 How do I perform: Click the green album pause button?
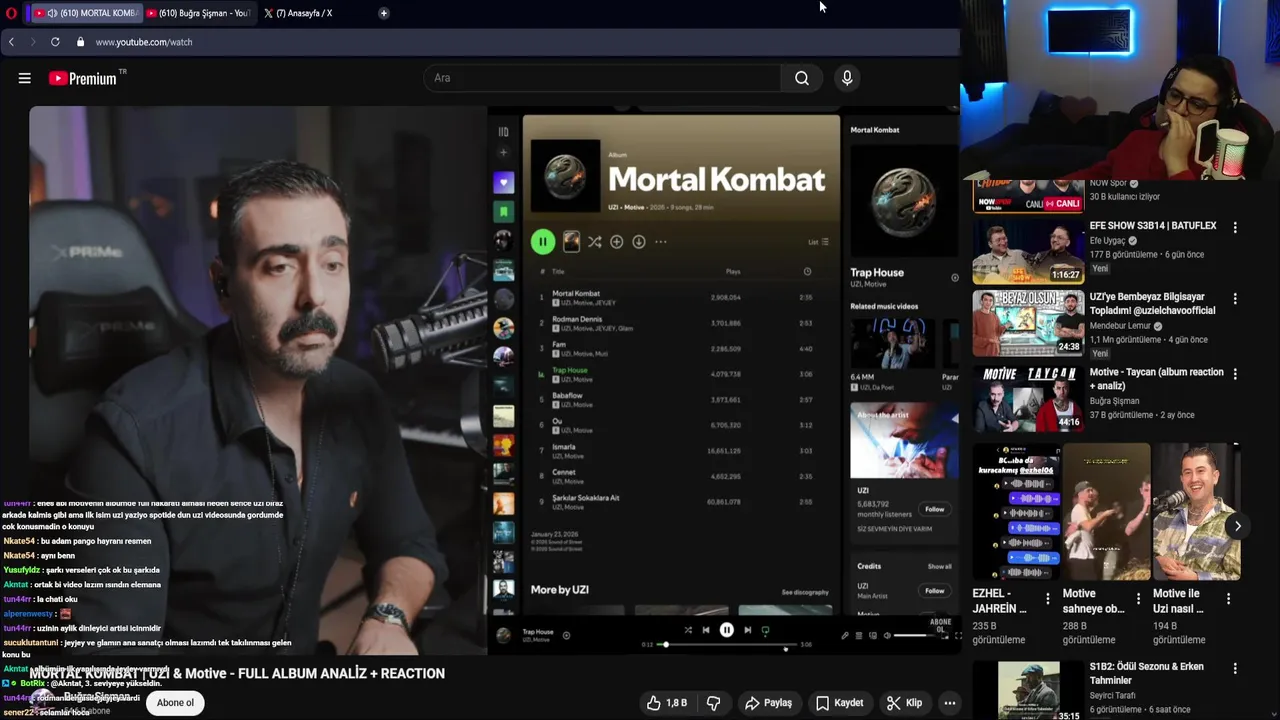tap(543, 241)
